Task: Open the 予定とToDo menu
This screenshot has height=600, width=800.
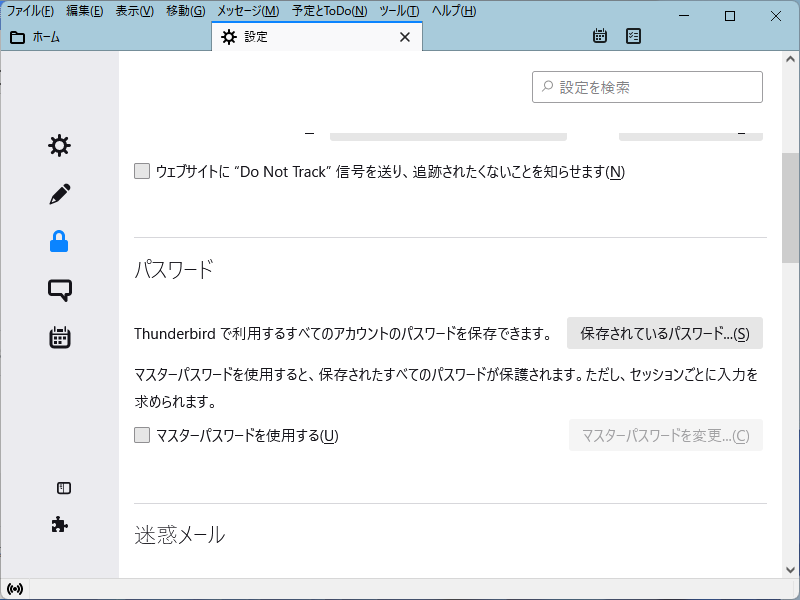Action: click(330, 11)
